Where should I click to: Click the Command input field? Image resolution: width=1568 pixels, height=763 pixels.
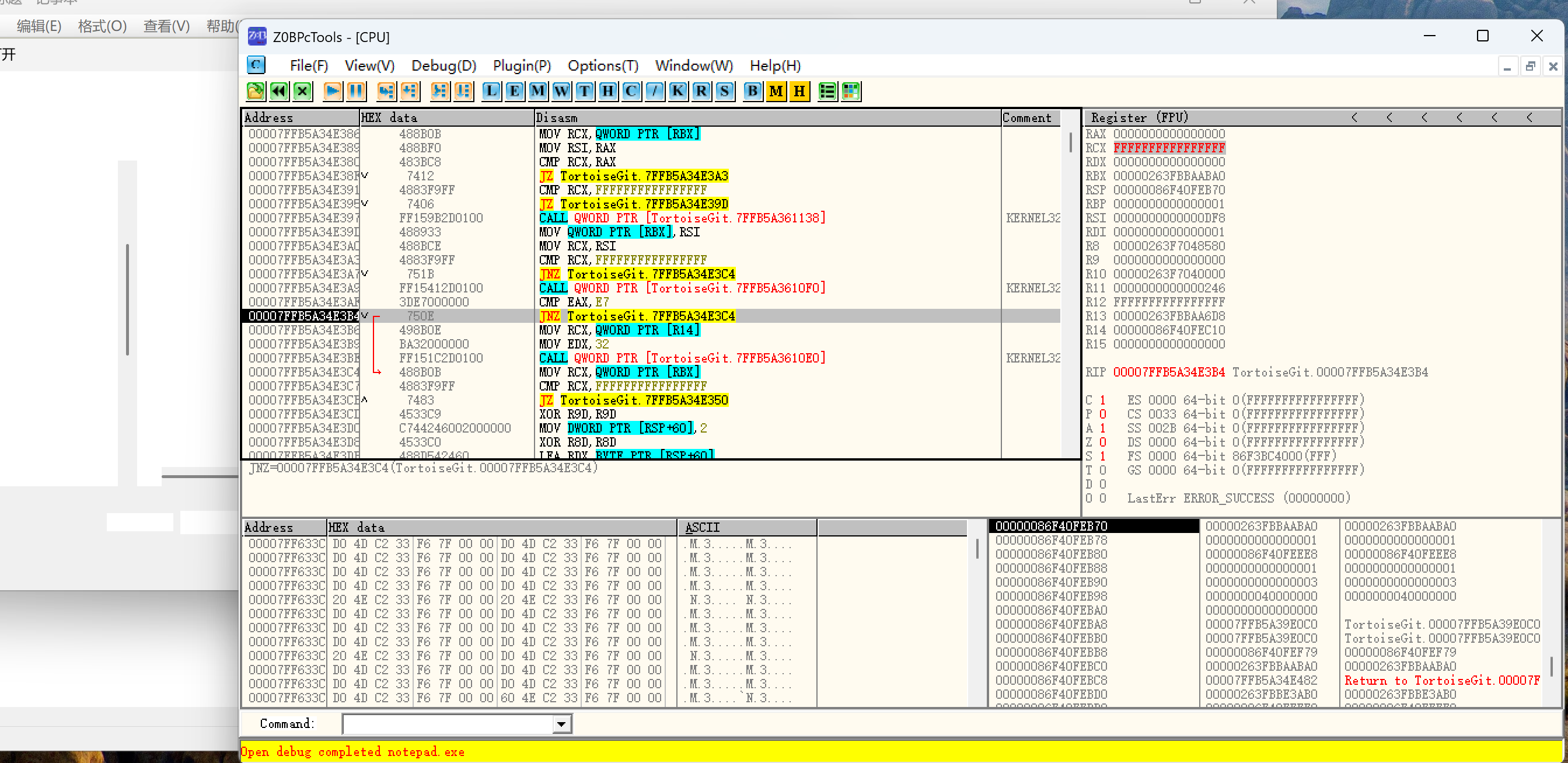(448, 724)
